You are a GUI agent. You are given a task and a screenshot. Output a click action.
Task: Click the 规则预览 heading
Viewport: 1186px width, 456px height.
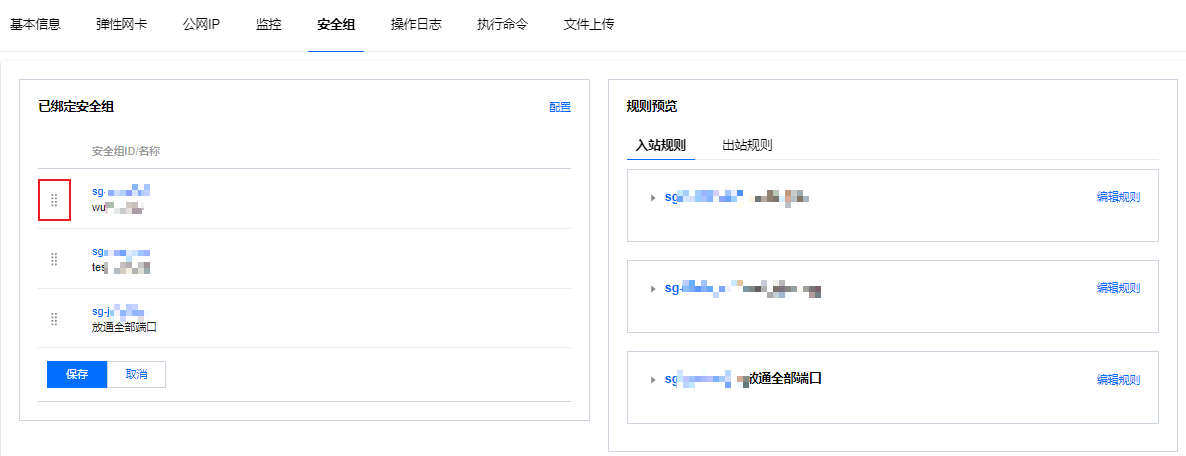pos(652,107)
